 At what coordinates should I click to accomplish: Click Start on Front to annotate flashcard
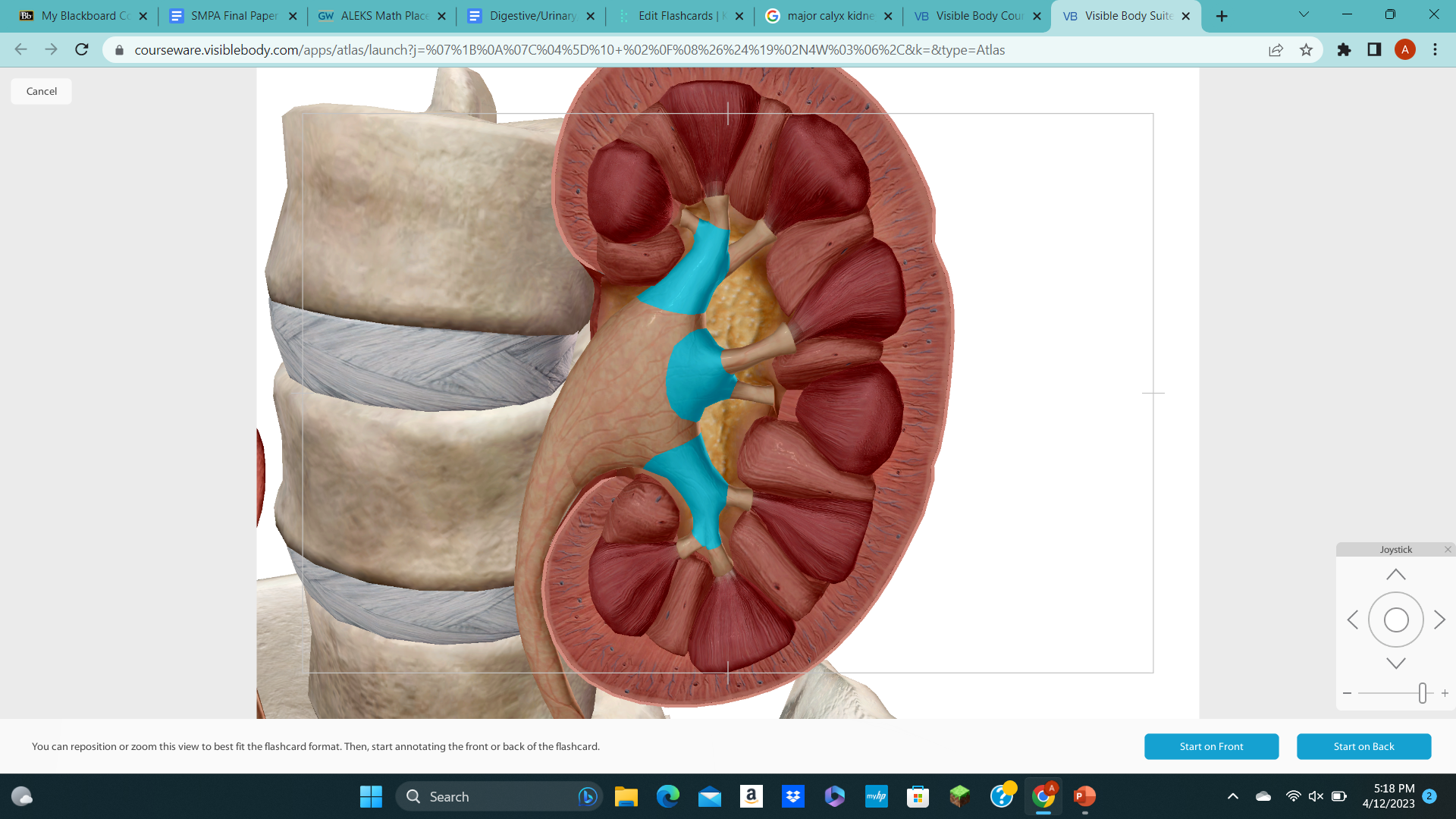click(x=1211, y=746)
